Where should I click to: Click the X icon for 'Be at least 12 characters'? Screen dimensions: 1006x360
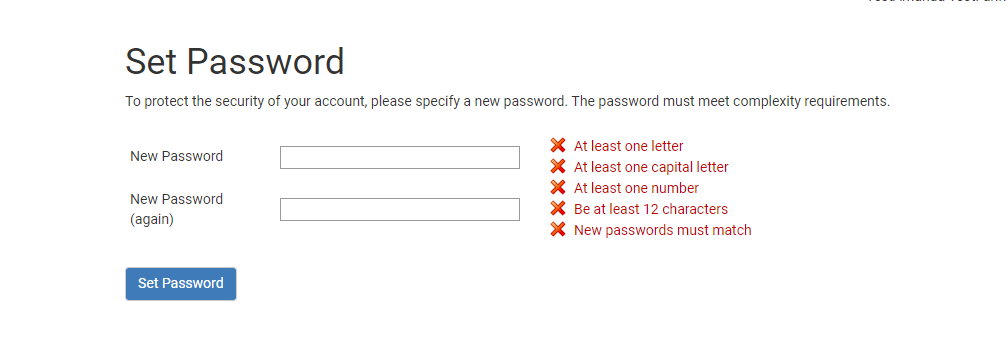[558, 209]
